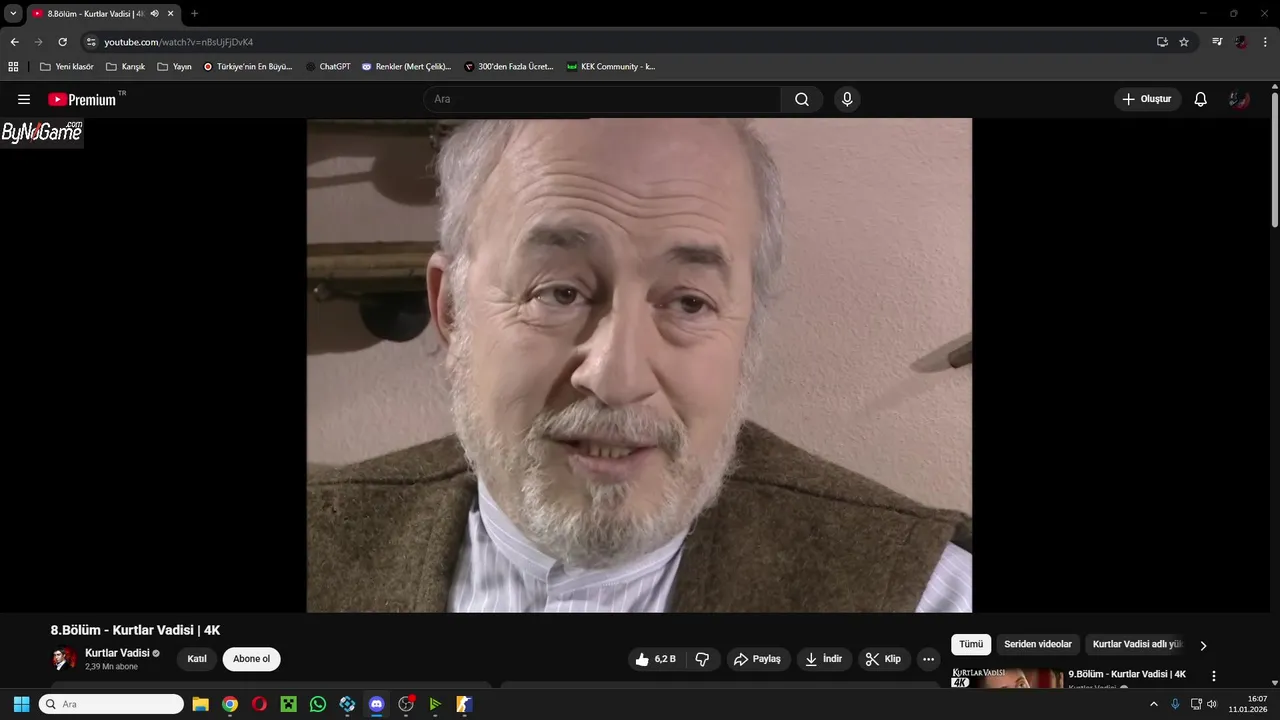Open Windows Start menu

(21, 704)
